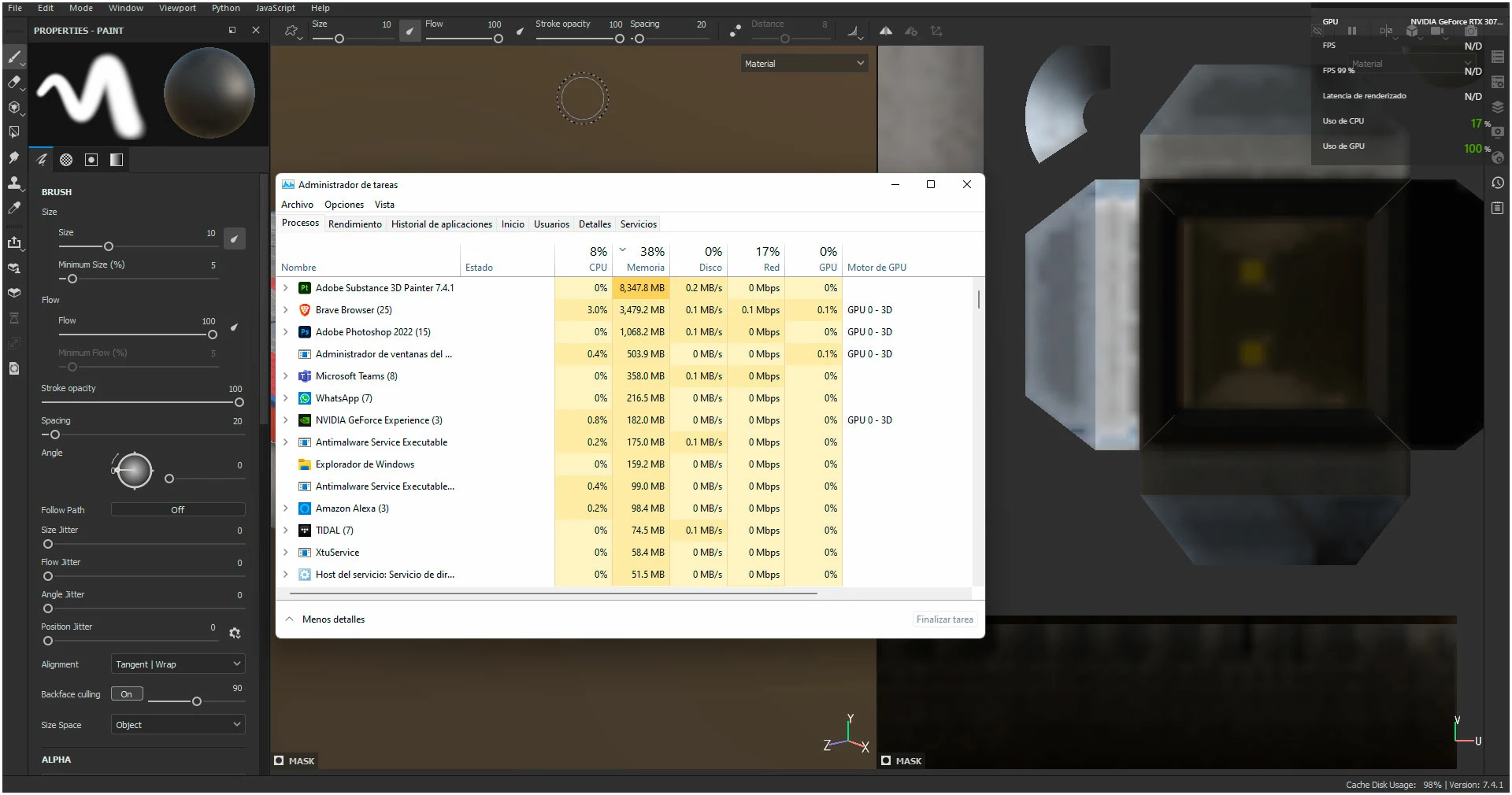Open the Viewport menu
Screen dimensions: 1512x795
pos(177,8)
